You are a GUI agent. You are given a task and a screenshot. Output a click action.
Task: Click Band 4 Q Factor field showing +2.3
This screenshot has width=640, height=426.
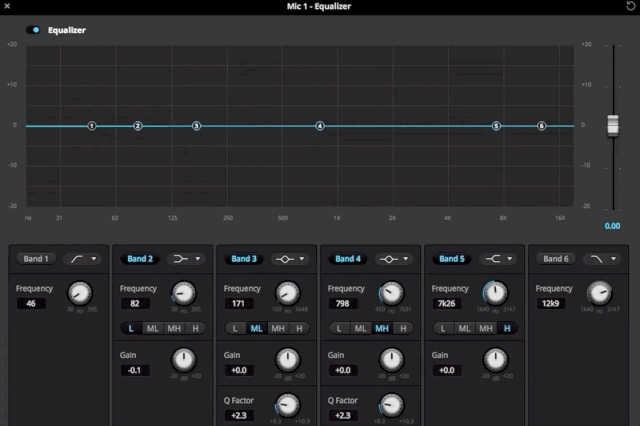[x=343, y=415]
